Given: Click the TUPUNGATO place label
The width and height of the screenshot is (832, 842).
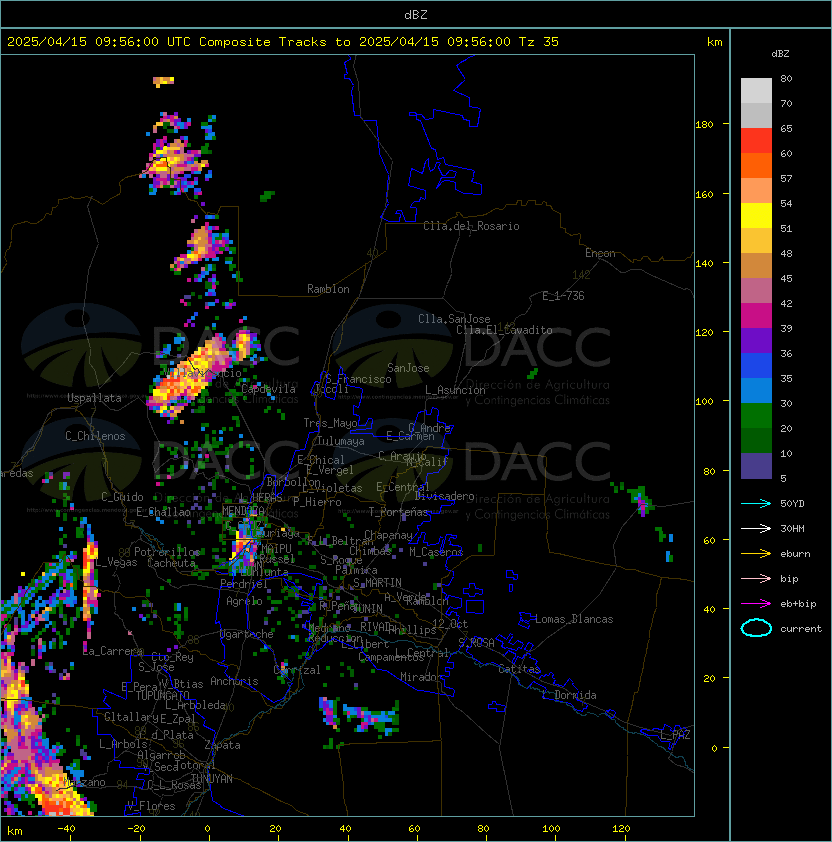Looking at the screenshot, I should pyautogui.click(x=162, y=696).
